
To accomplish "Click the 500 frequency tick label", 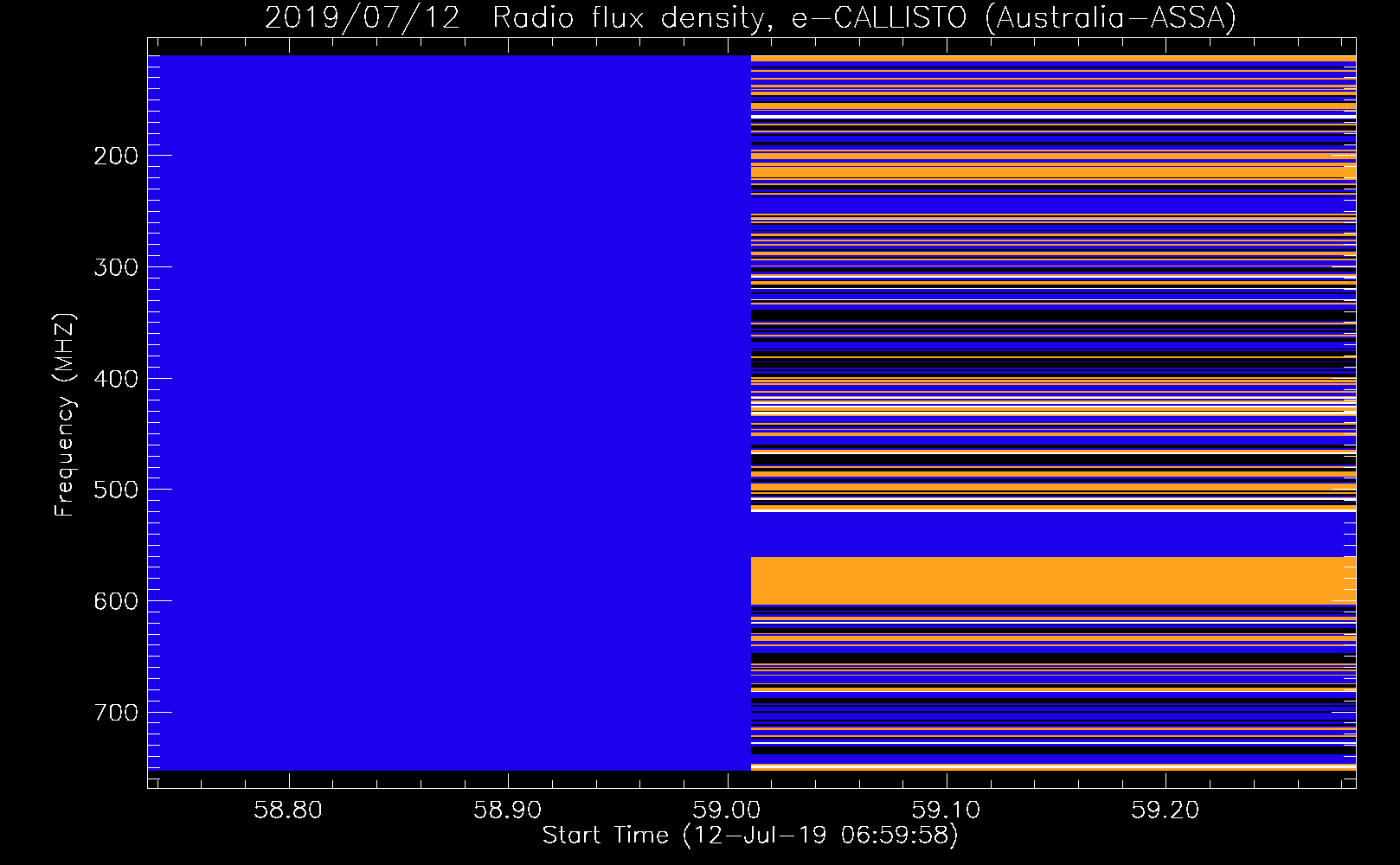I will 116,490.
